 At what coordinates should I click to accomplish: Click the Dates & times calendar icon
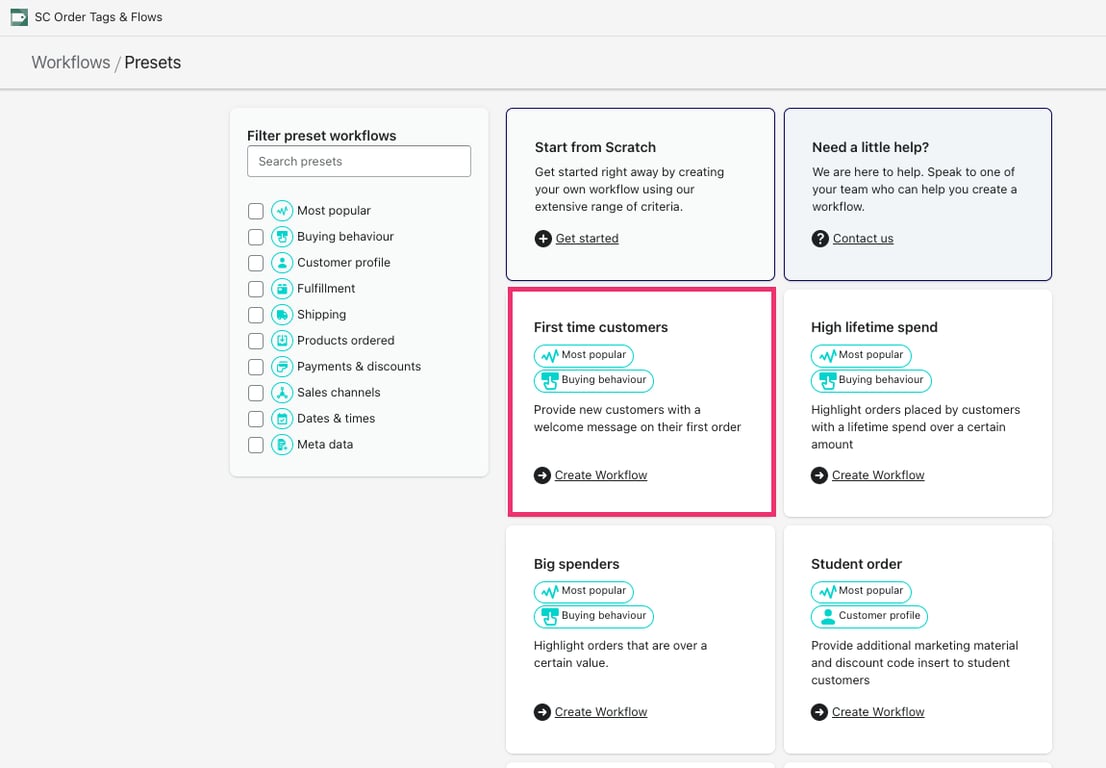281,419
